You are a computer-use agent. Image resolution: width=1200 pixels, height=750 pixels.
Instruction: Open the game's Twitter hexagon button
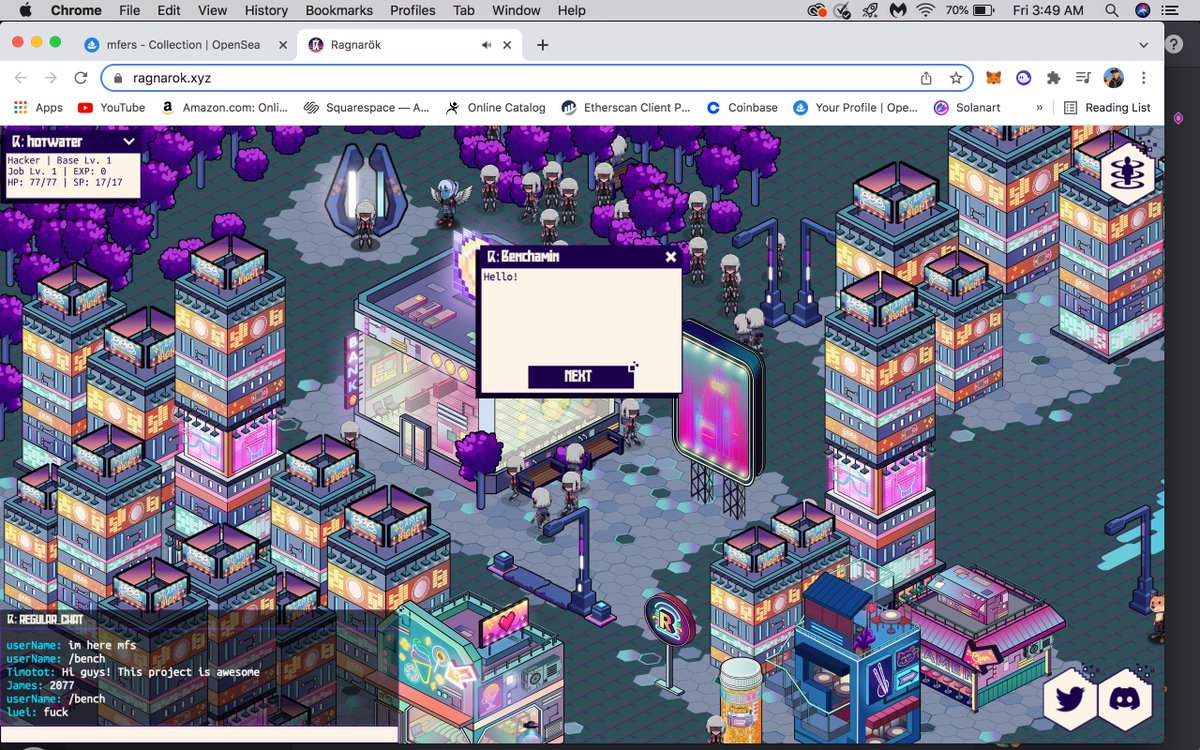coord(1070,699)
